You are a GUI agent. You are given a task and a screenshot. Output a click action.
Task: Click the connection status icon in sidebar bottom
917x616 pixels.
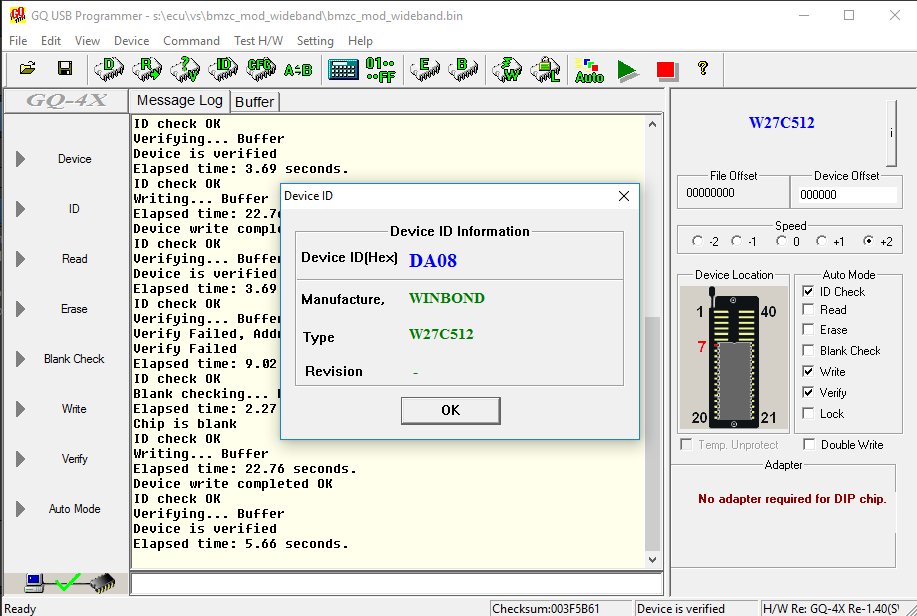point(69,582)
